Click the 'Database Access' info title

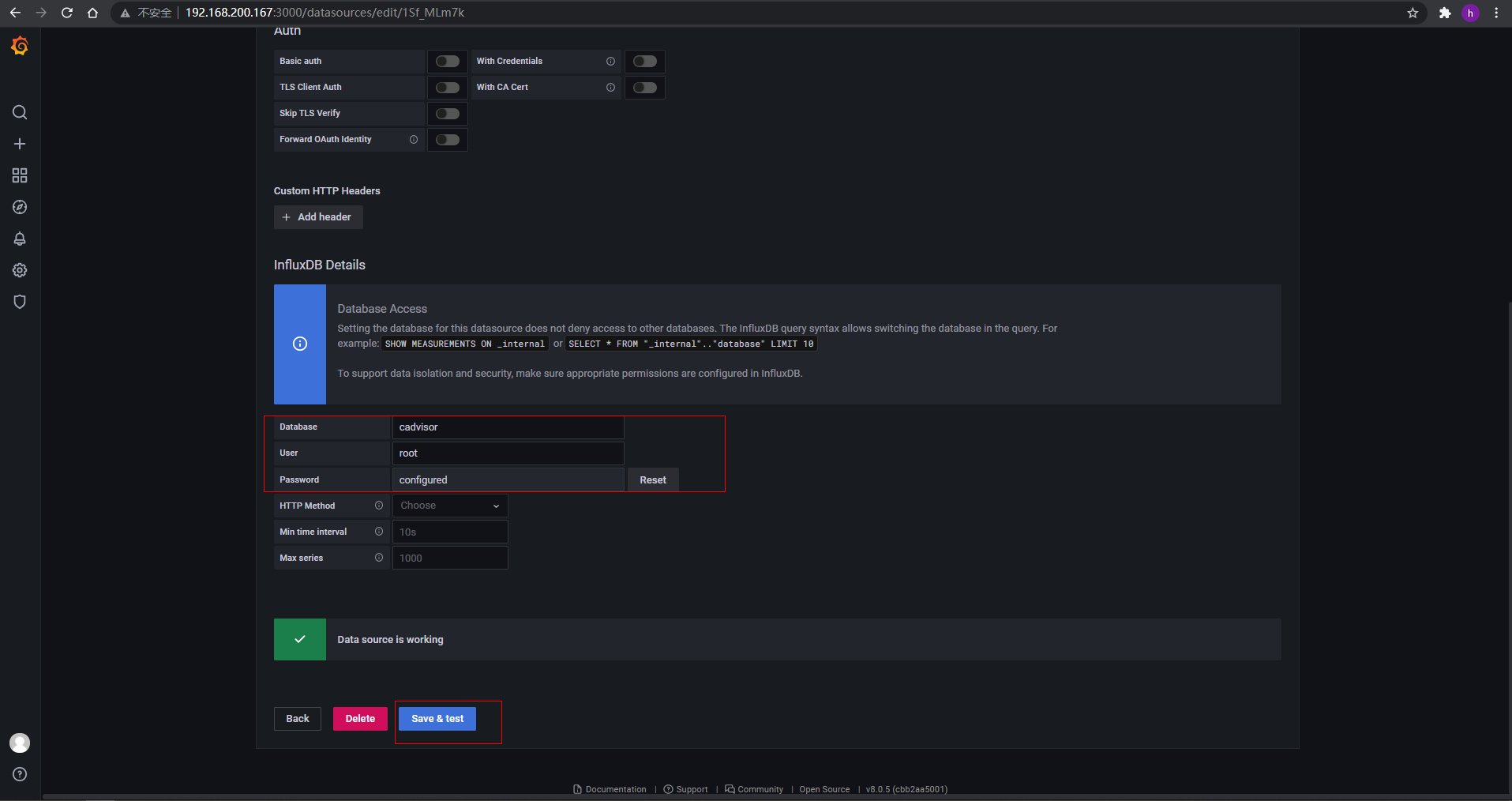coord(382,309)
